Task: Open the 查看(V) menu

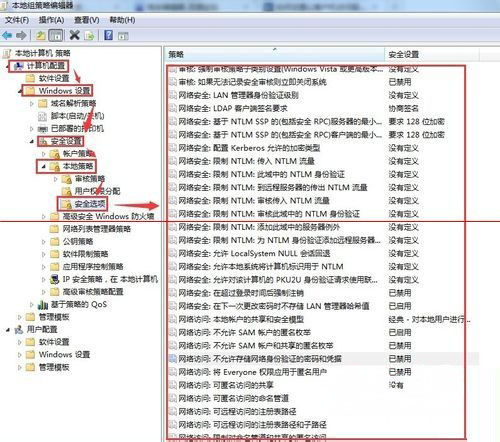Action: 87,20
